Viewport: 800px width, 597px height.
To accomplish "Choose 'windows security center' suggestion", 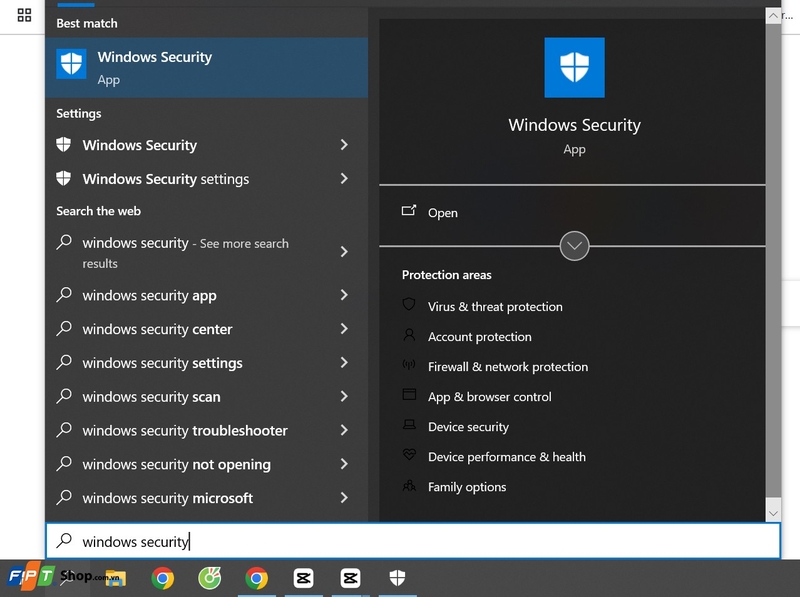I will (x=207, y=329).
